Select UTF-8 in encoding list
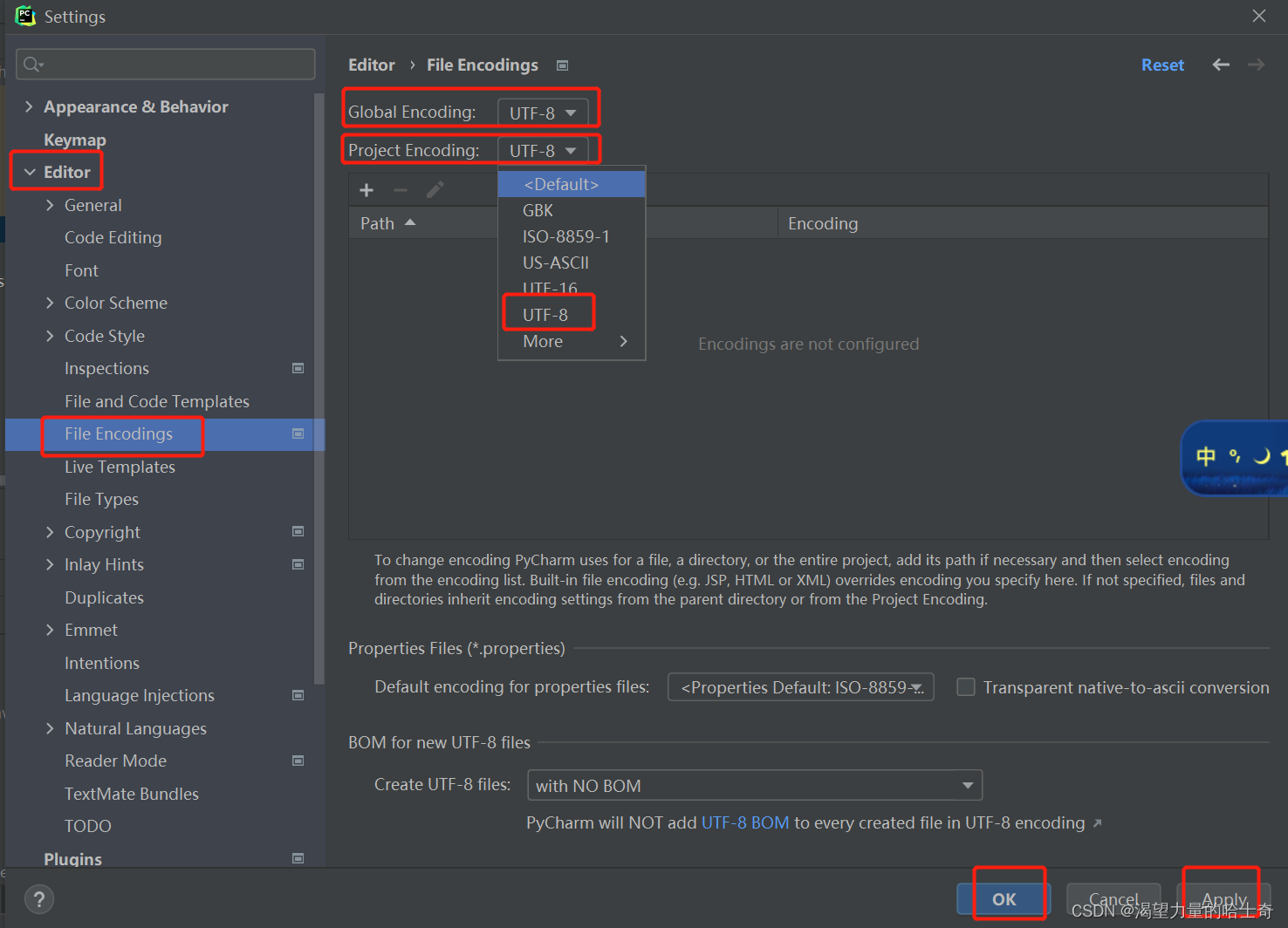1288x928 pixels. [572, 315]
